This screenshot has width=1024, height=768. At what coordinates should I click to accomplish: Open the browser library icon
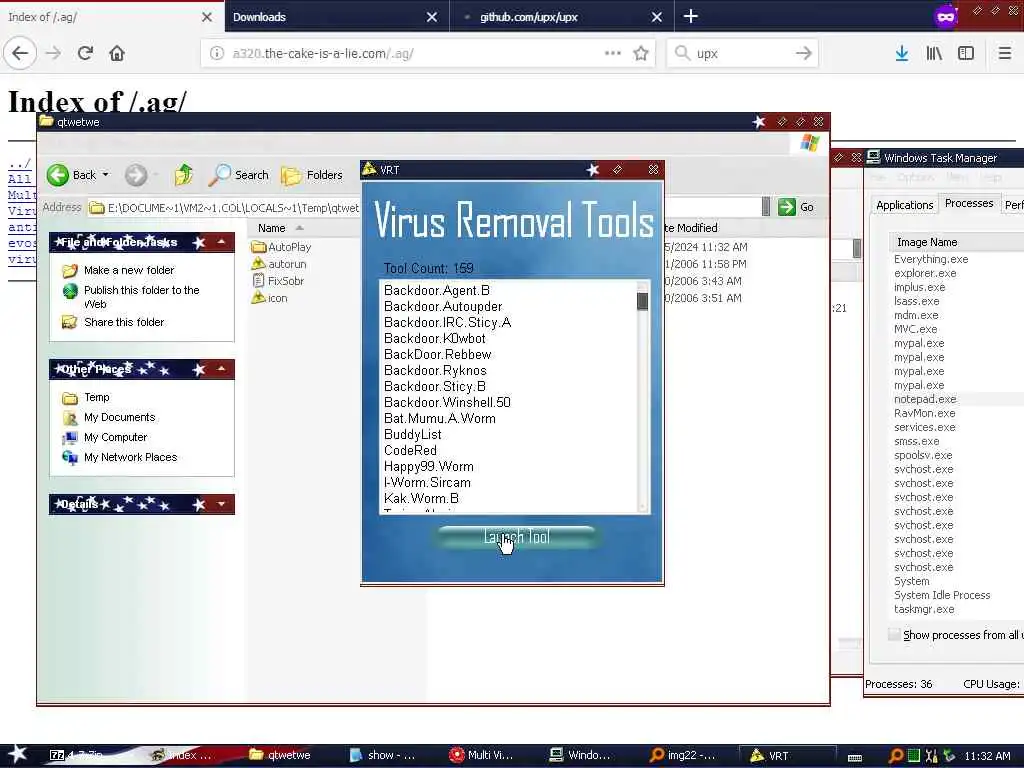[934, 53]
